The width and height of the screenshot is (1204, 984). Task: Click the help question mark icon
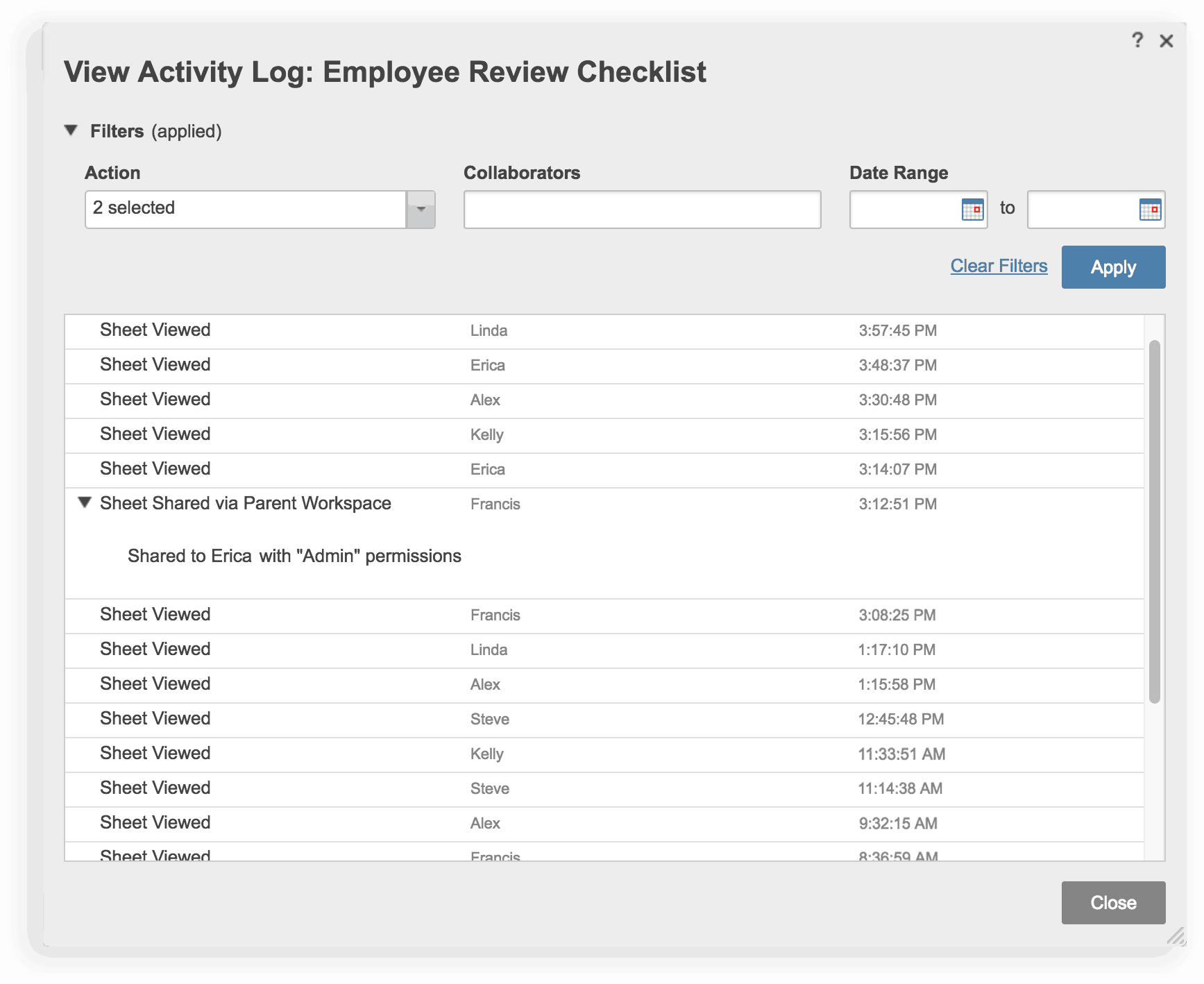click(1137, 40)
